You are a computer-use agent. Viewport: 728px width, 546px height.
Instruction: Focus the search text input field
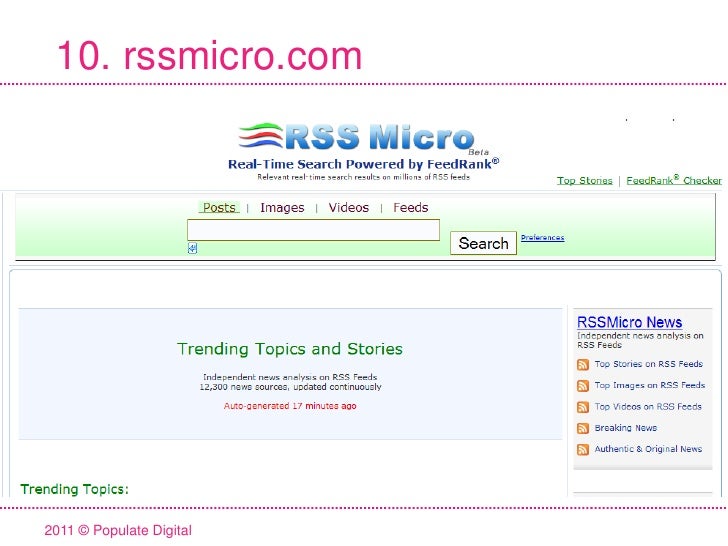[313, 230]
